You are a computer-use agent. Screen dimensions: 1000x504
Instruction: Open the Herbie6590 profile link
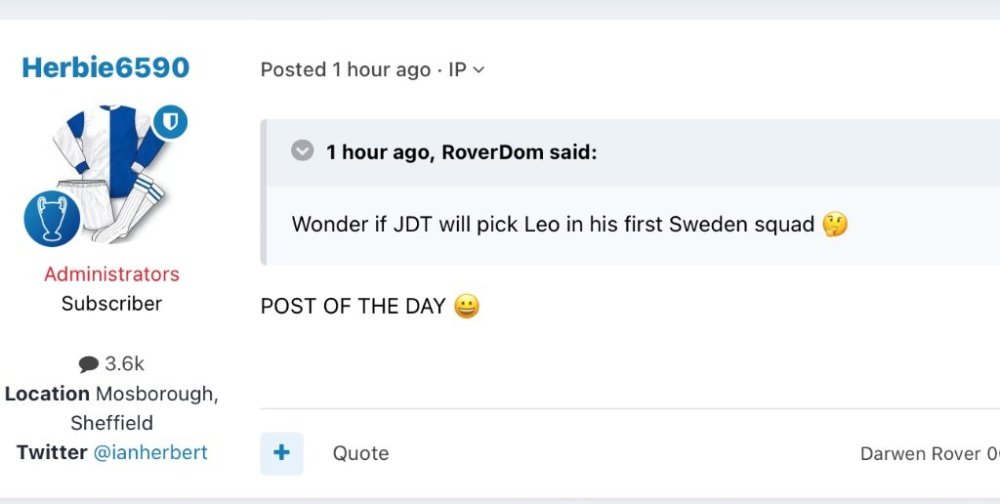[105, 68]
